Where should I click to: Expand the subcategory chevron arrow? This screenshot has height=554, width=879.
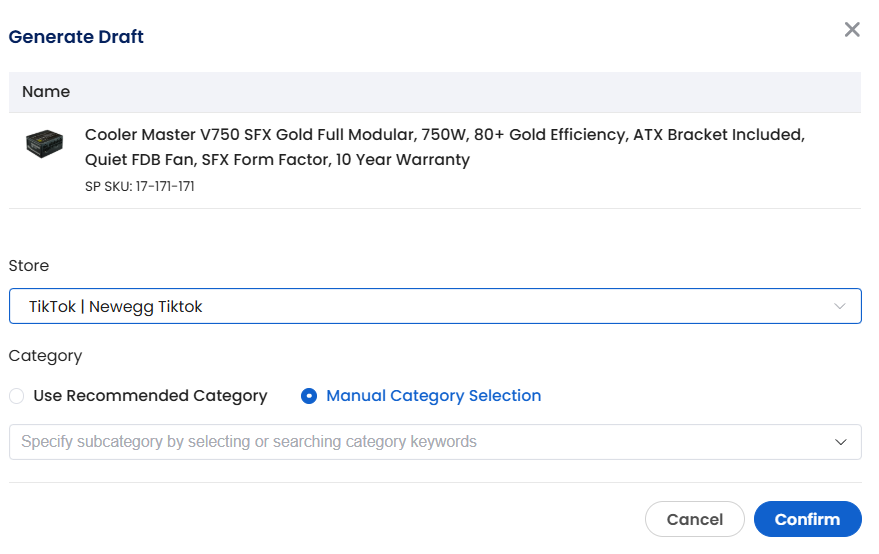840,442
